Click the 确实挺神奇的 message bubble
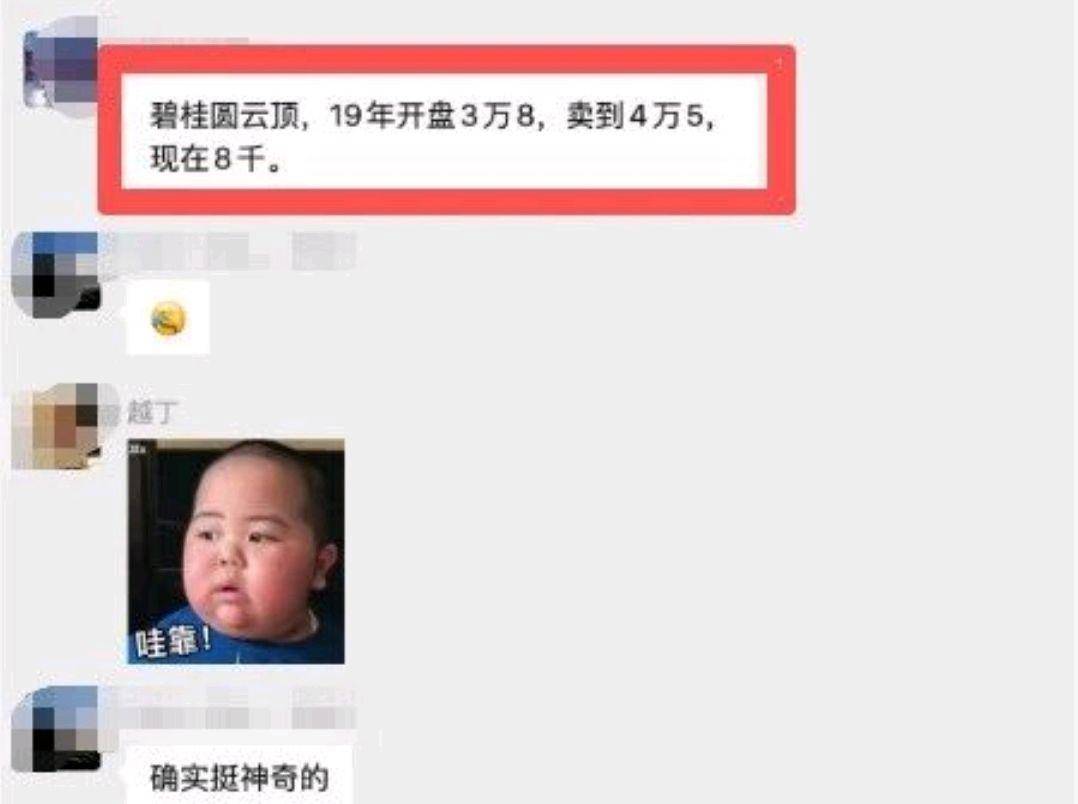1078x804 pixels. (x=239, y=777)
